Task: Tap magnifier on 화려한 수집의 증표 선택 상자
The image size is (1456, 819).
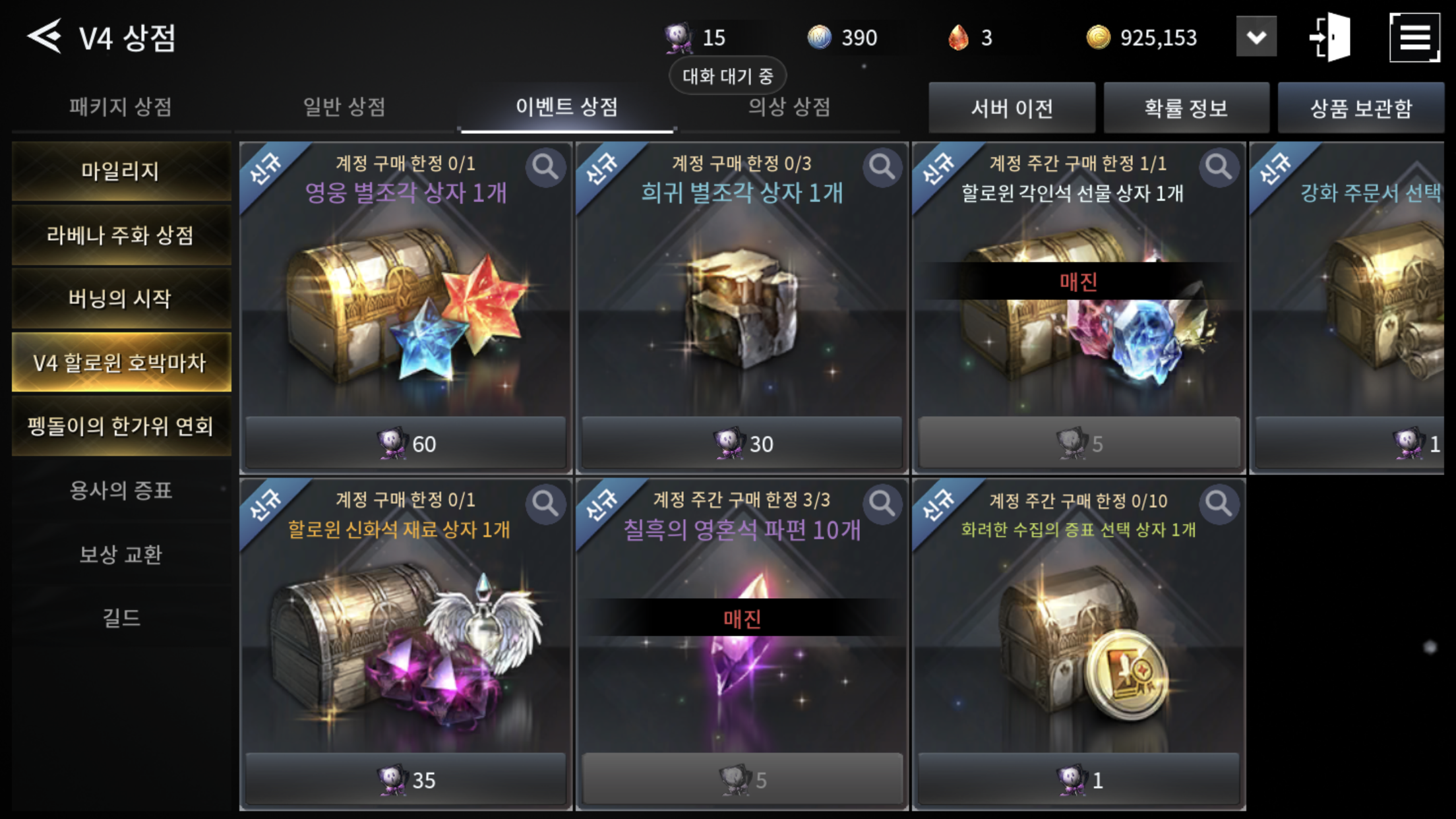Action: 1218,504
